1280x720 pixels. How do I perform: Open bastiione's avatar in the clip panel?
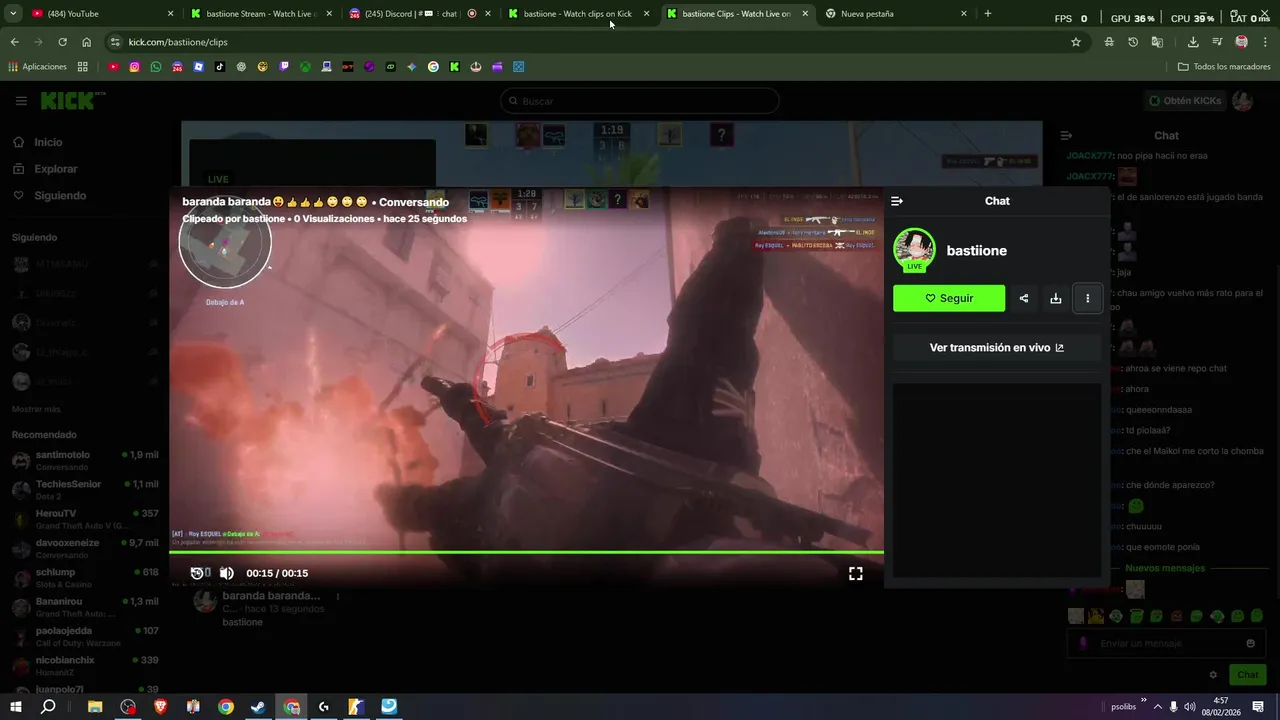coord(914,250)
